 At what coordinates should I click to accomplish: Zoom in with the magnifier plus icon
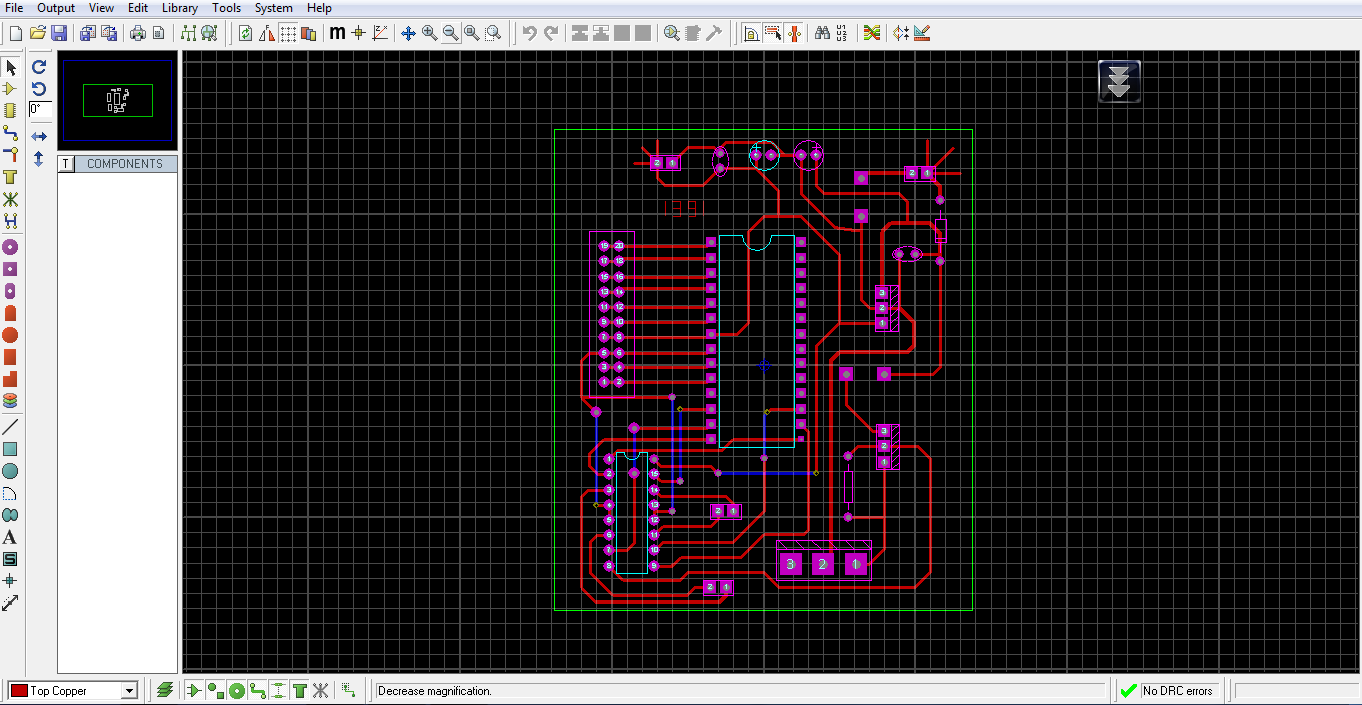coord(430,33)
